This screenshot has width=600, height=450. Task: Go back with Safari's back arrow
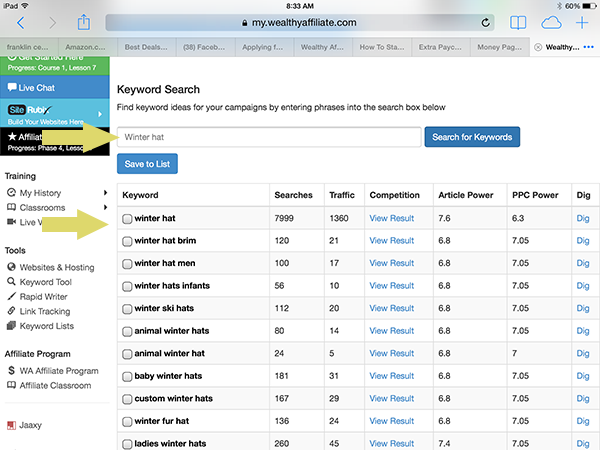[x=21, y=23]
